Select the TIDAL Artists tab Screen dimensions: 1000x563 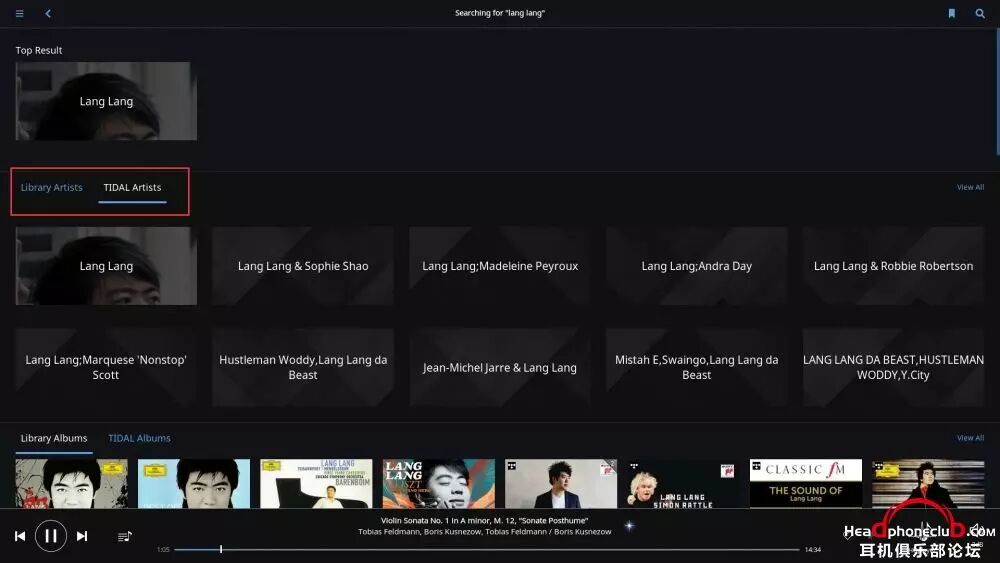point(132,187)
